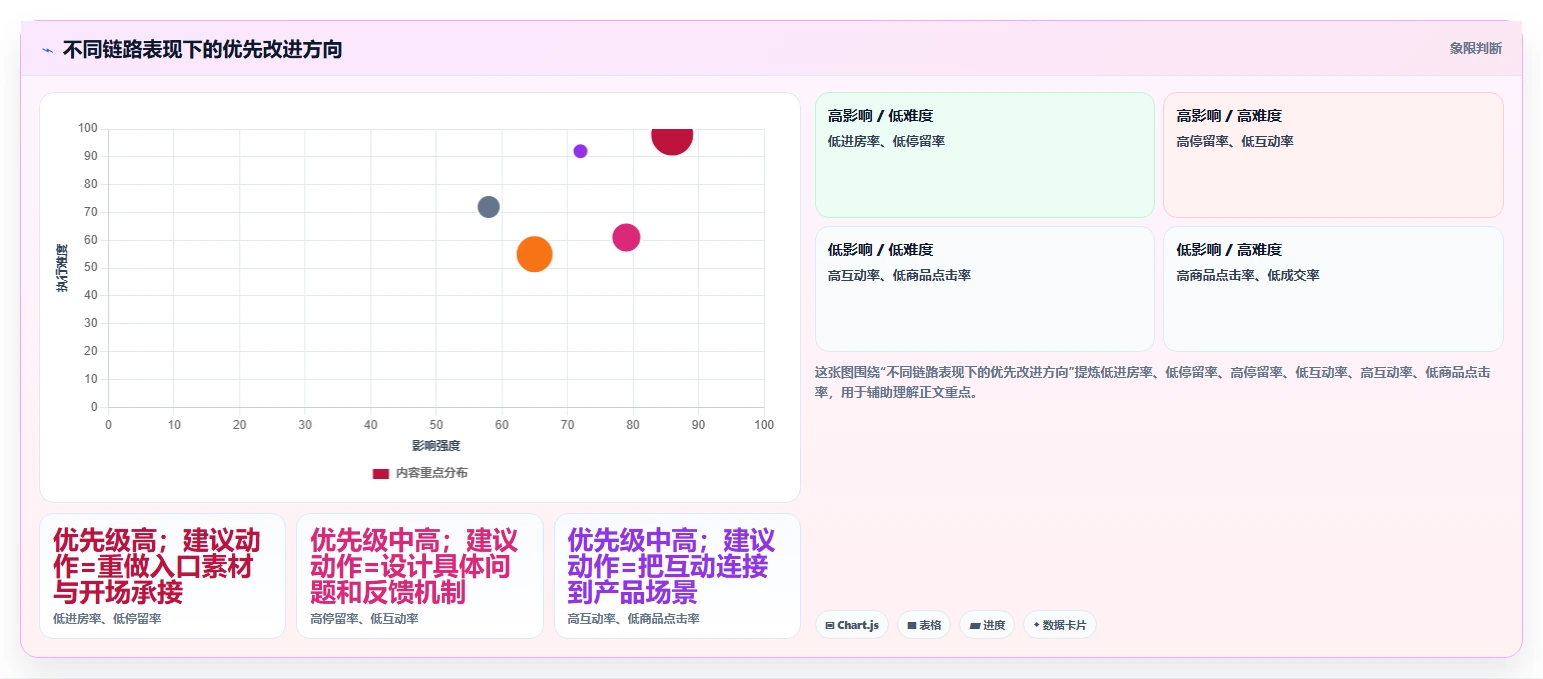This screenshot has width=1543, height=679.
Task: Click the 数据卡片 tag chip
Action: (x=1060, y=625)
